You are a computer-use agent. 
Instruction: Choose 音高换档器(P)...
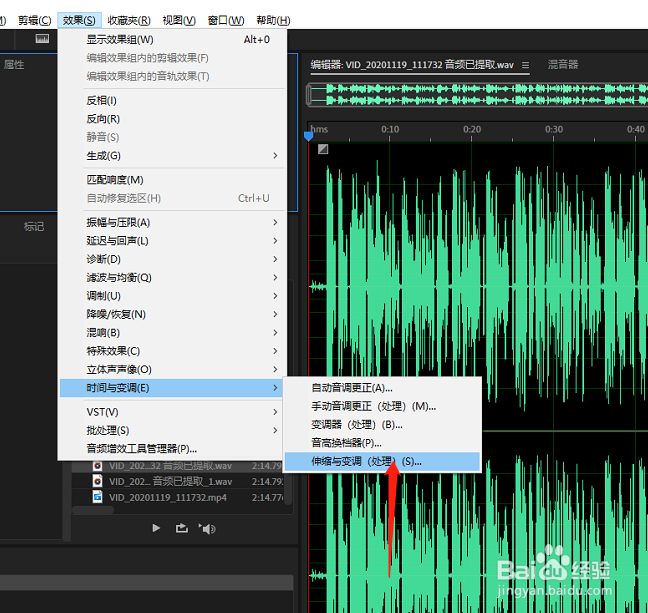click(x=382, y=443)
